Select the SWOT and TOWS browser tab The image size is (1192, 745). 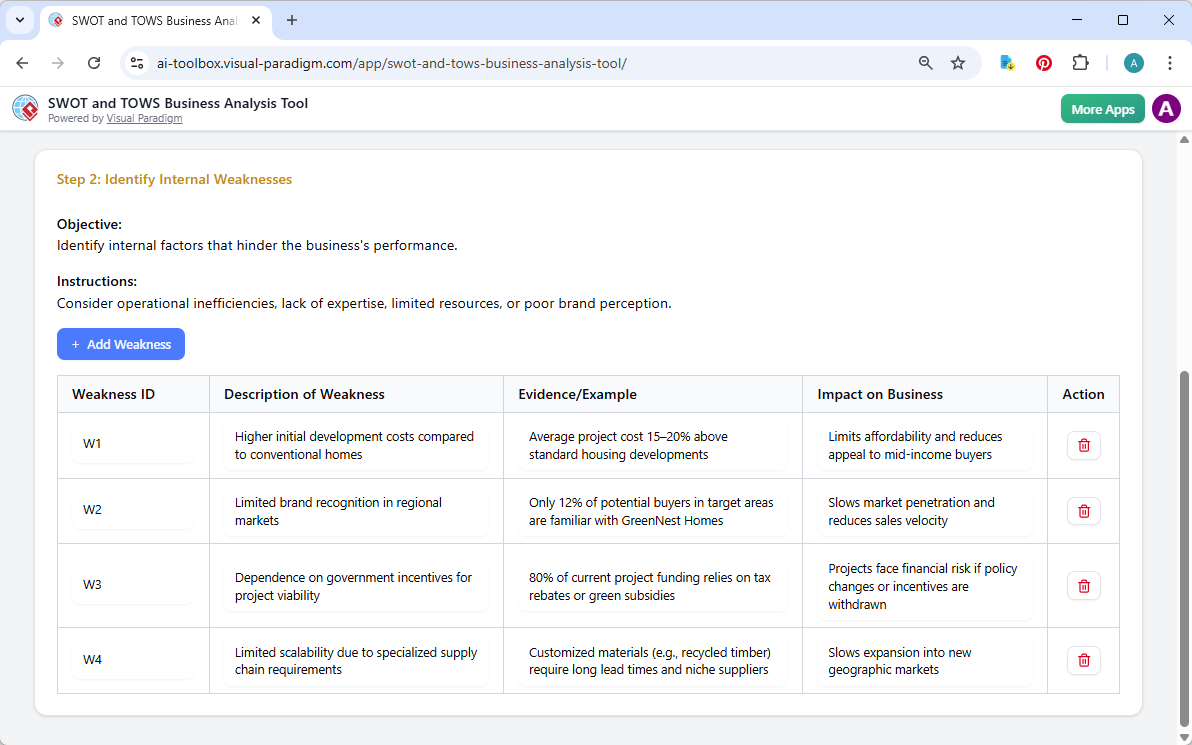click(150, 20)
